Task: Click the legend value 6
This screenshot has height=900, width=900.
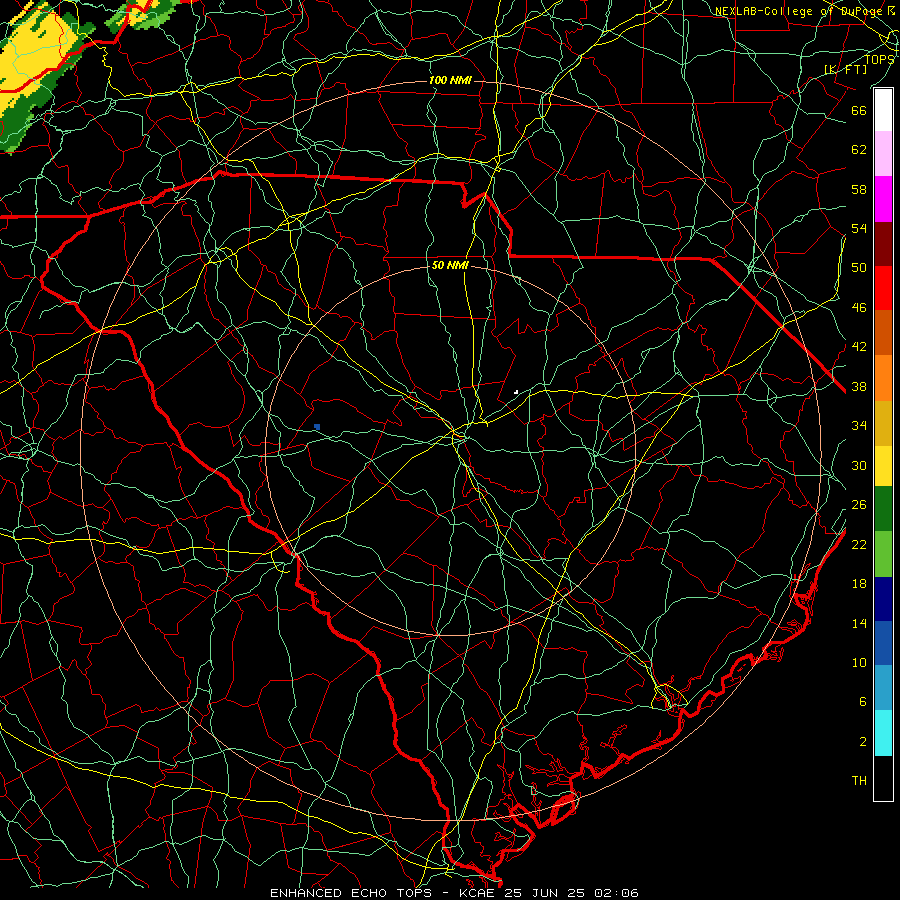Action: click(862, 701)
